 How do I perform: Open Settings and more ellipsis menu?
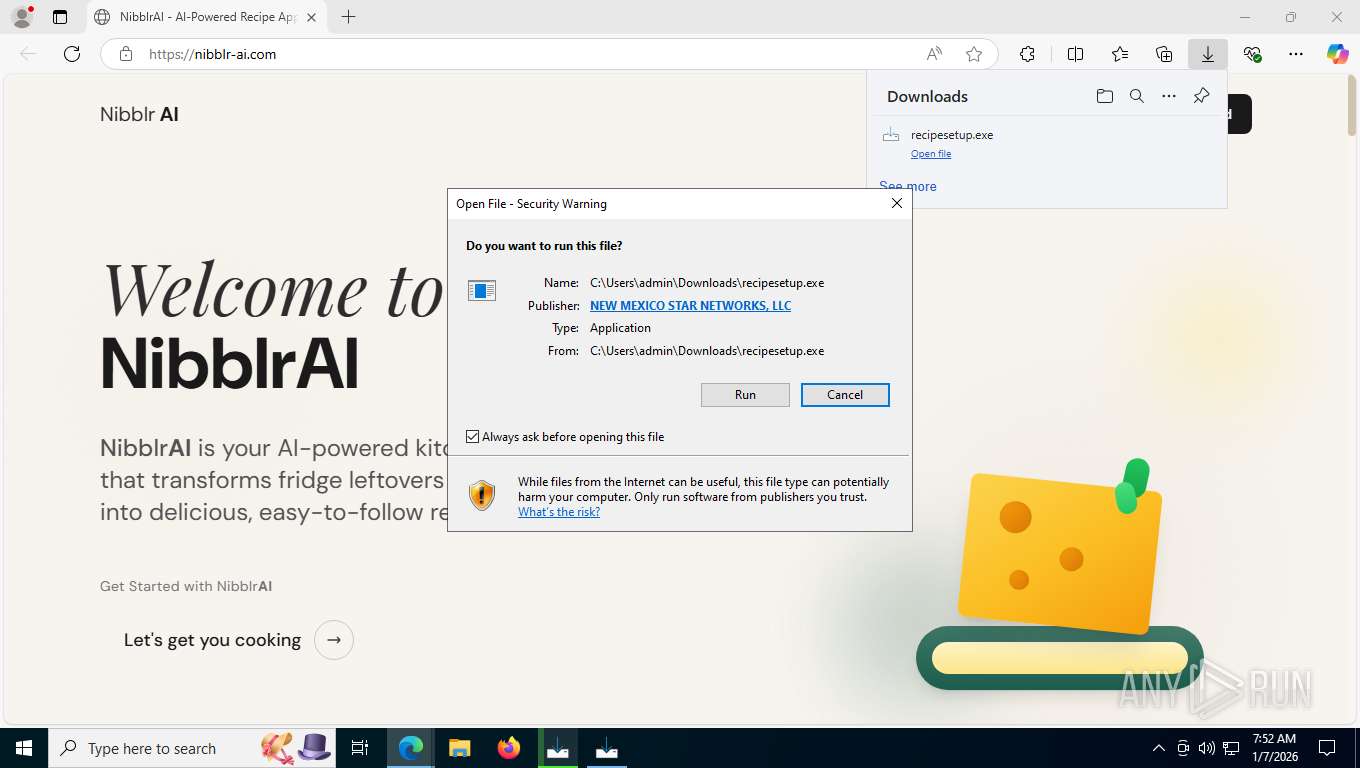coord(1296,54)
